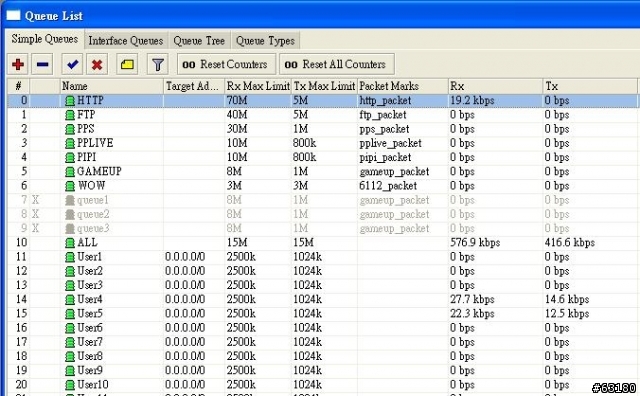Click the 40M Rx Max Limit value
The height and width of the screenshot is (396, 640).
click(237, 115)
